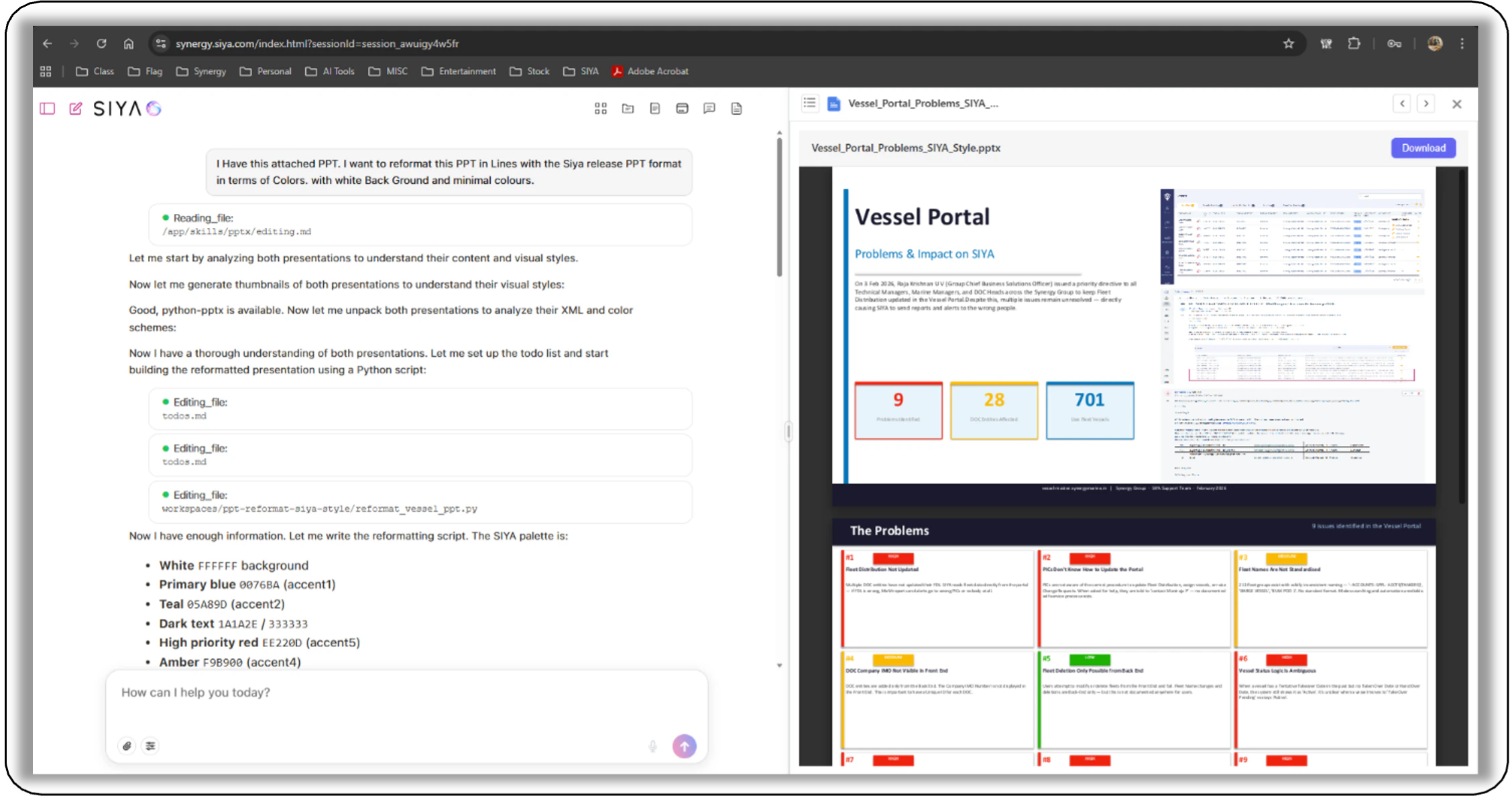Click problem card #5 with green LOW tag

pyautogui.click(x=1134, y=700)
